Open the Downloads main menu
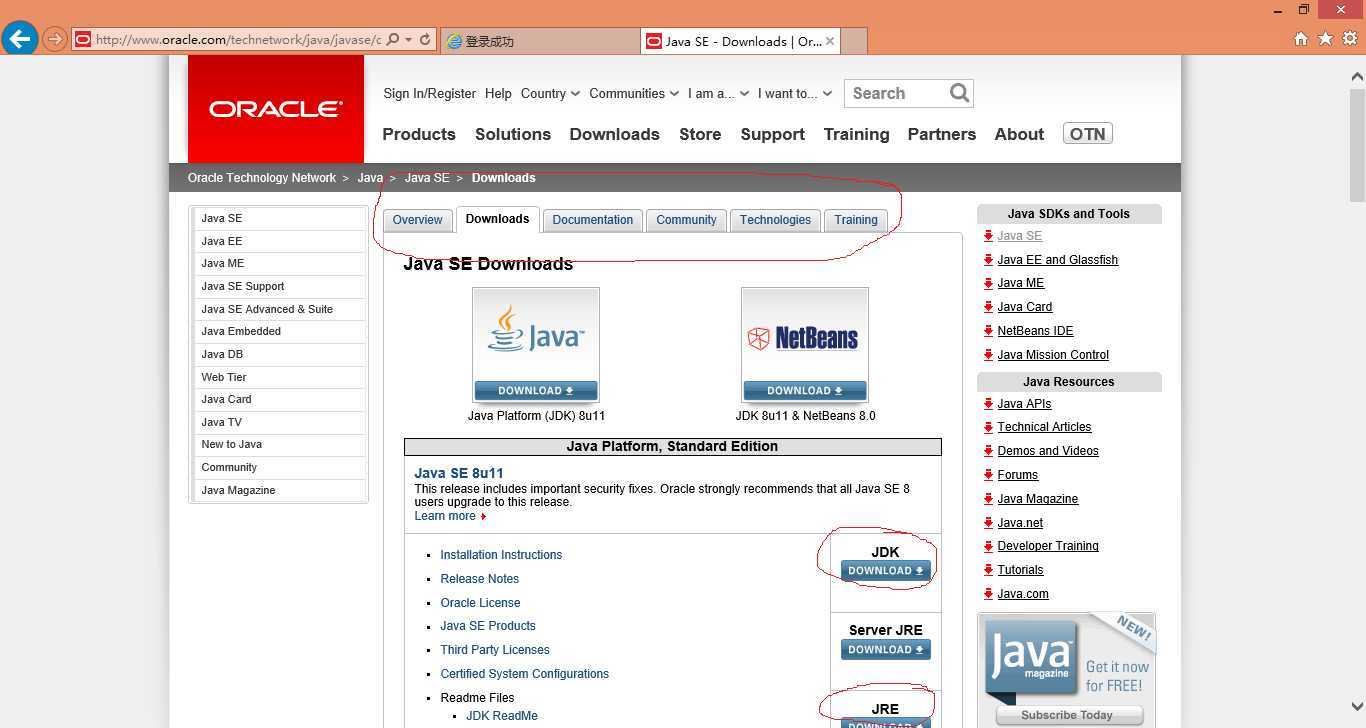The image size is (1366, 728). coord(614,134)
